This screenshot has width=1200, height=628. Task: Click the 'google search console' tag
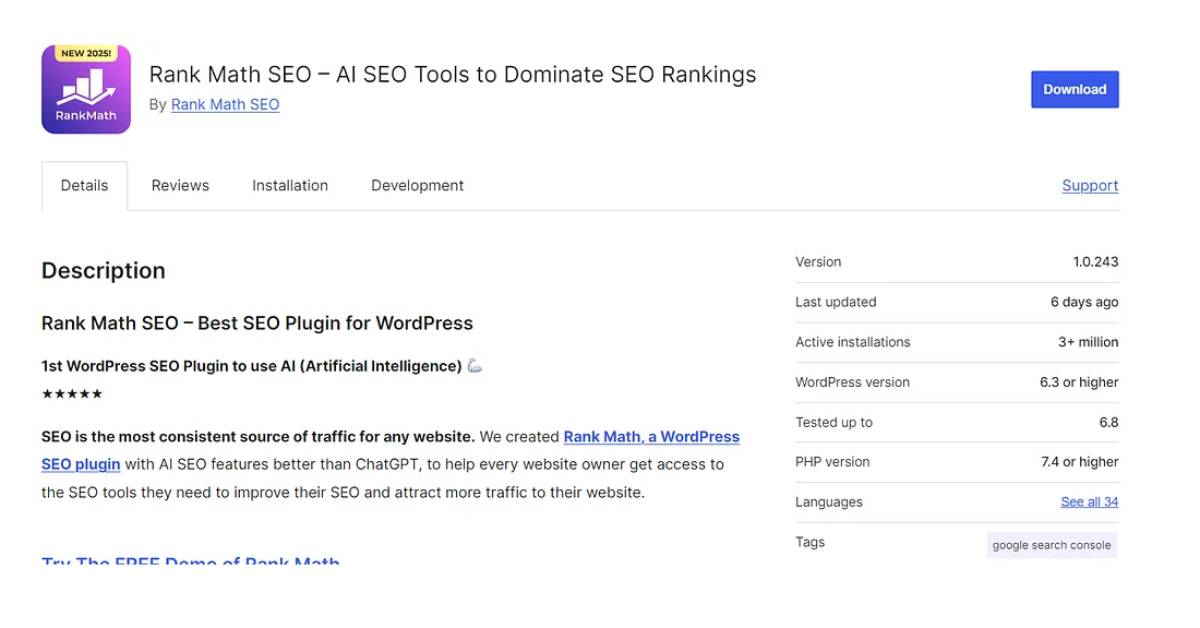click(x=1051, y=545)
